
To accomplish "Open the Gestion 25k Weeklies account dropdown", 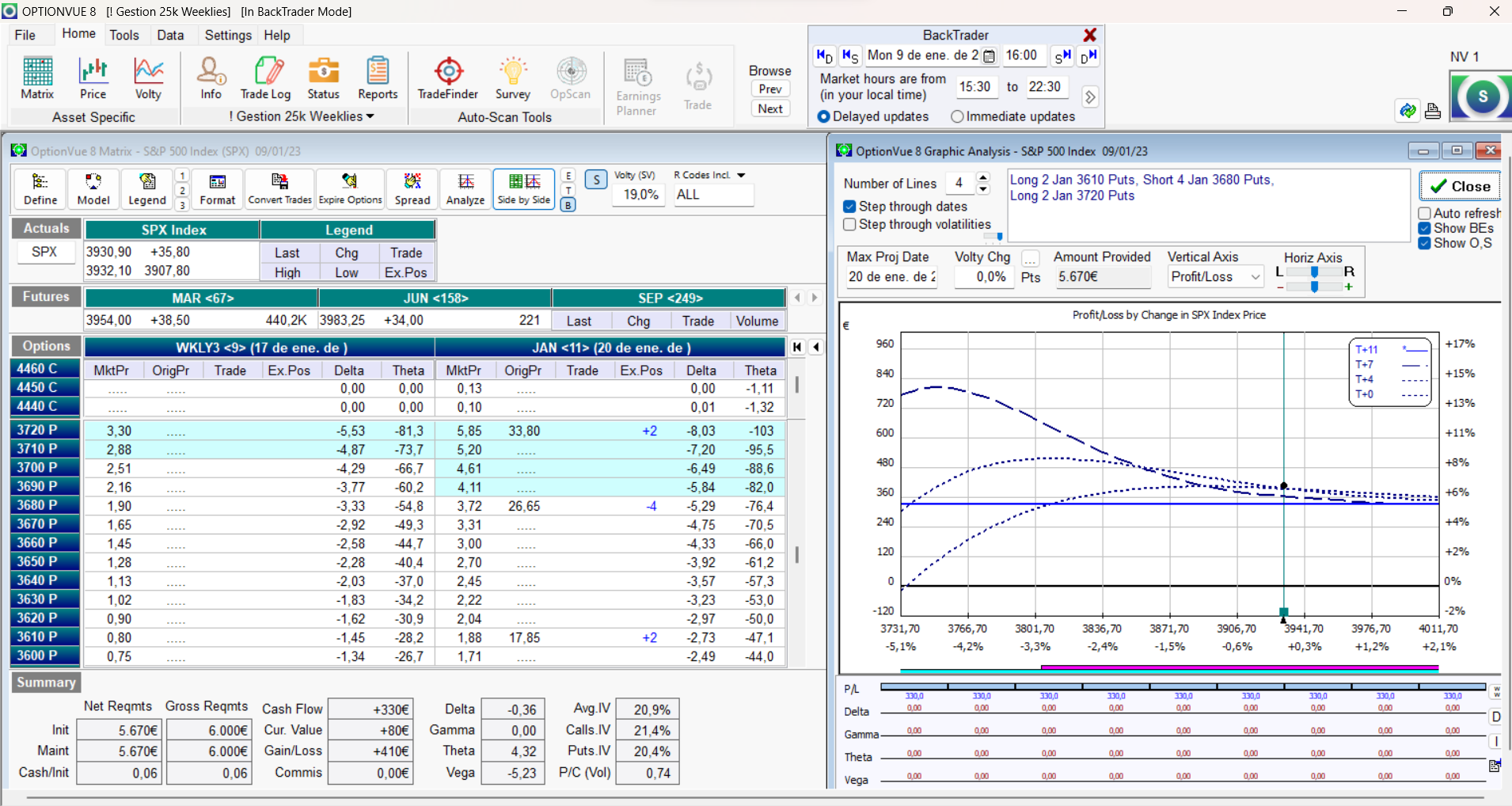I will point(302,116).
